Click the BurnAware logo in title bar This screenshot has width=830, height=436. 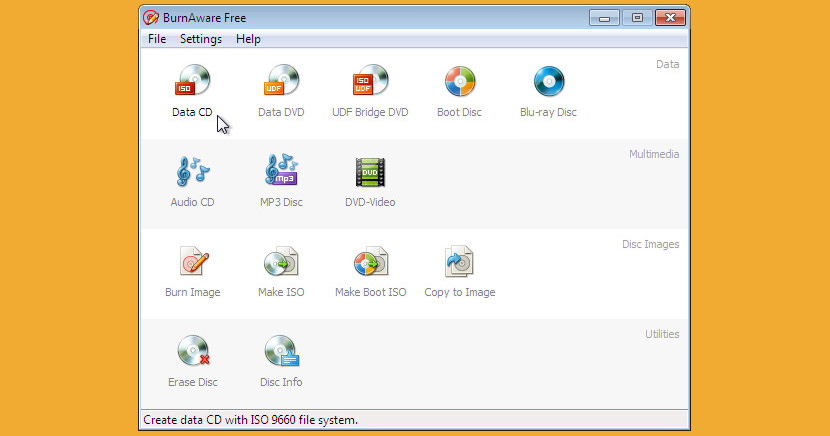click(151, 17)
